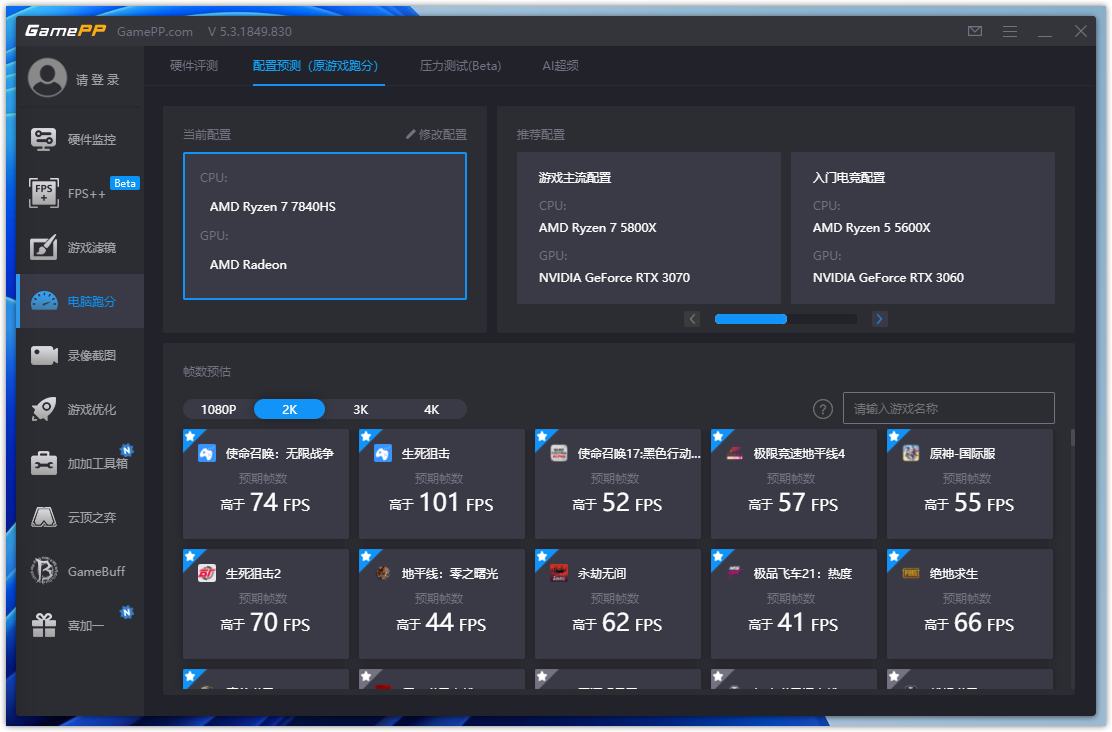The width and height of the screenshot is (1112, 732).
Task: Open the 游戏滤镜 game filter icon
Action: (43, 248)
